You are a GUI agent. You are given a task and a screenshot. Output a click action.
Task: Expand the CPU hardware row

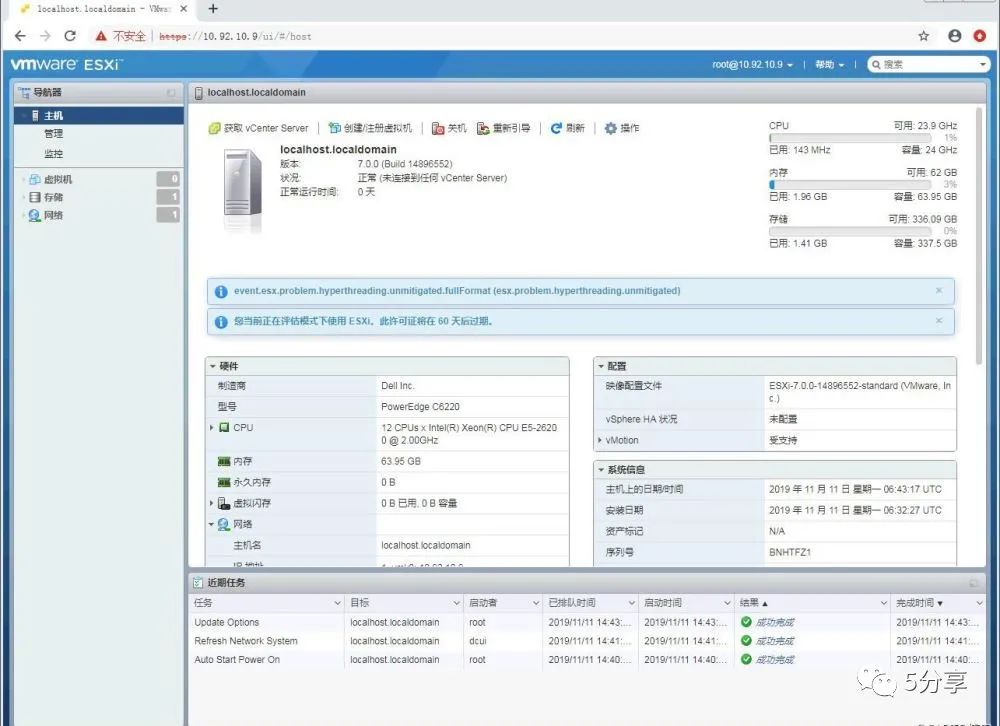click(x=211, y=427)
